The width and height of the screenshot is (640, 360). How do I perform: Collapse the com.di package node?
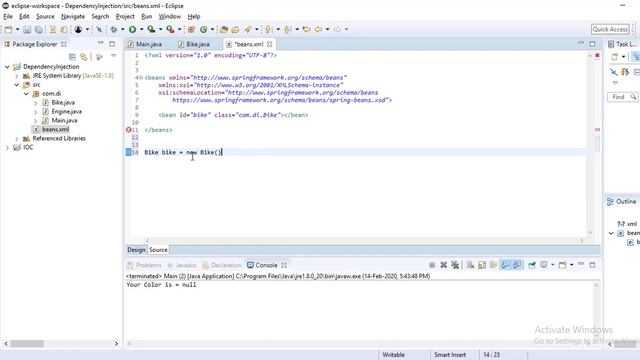pyautogui.click(x=26, y=94)
